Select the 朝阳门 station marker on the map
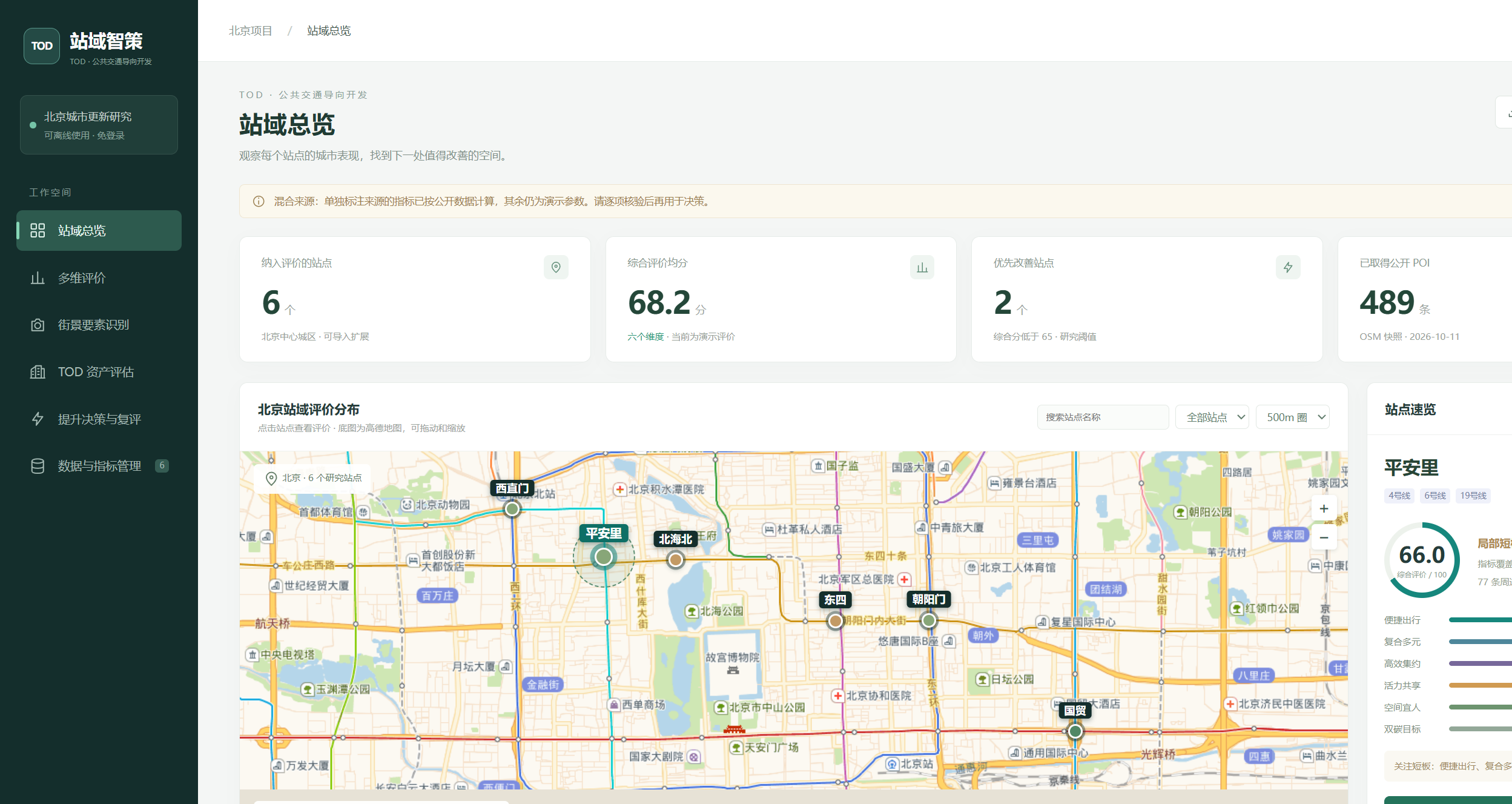 pos(929,620)
